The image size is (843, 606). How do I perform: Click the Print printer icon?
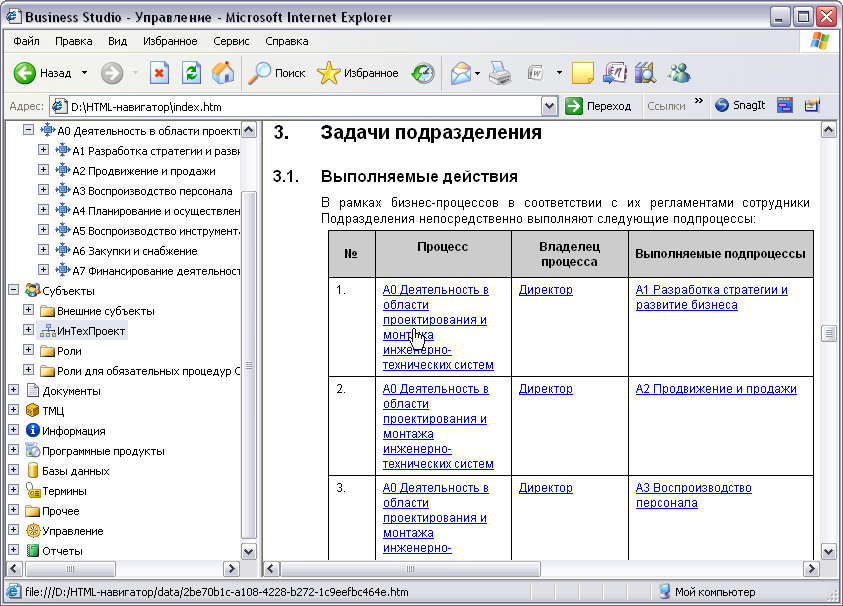500,73
